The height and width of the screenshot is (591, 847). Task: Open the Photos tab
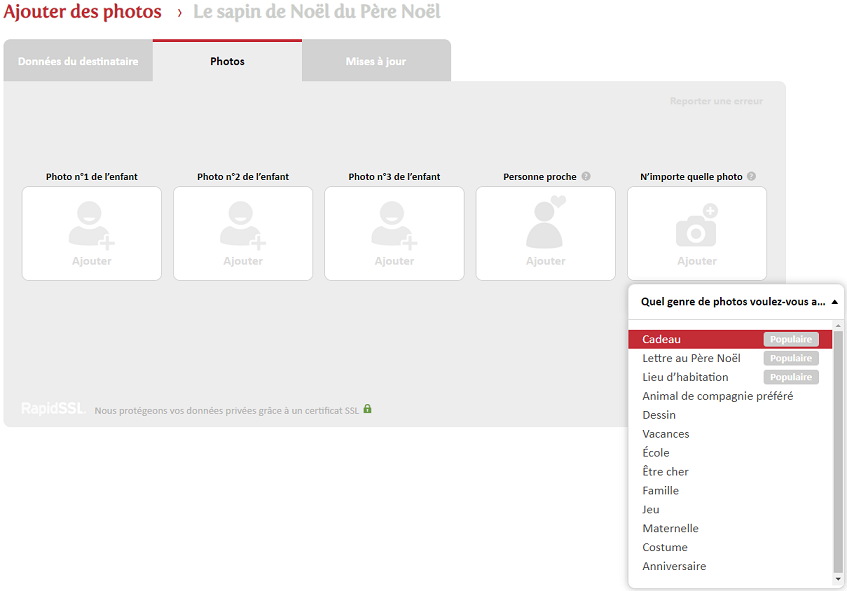[227, 61]
